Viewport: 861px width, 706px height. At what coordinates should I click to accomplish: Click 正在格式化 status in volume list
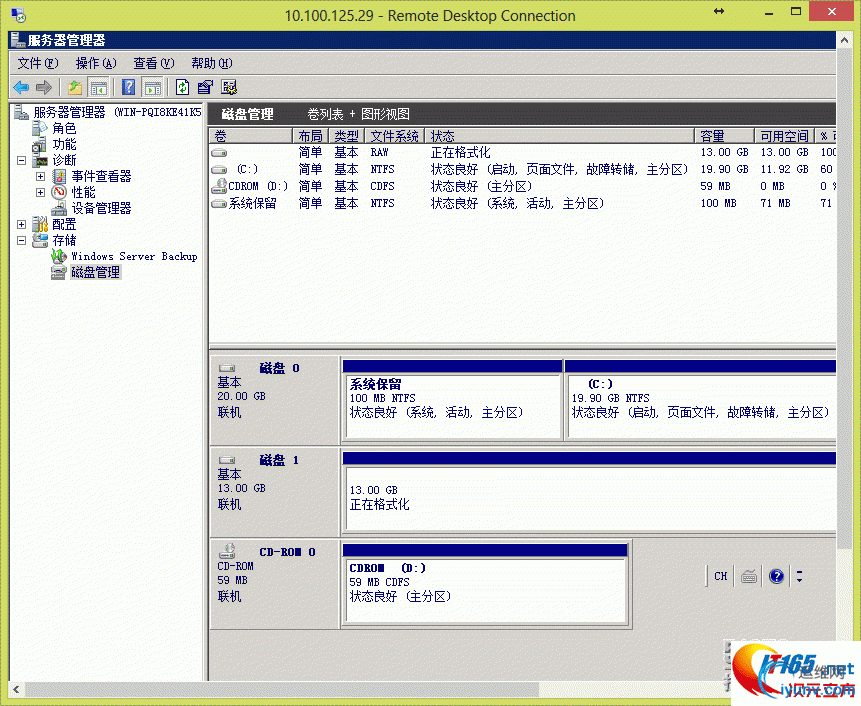461,153
